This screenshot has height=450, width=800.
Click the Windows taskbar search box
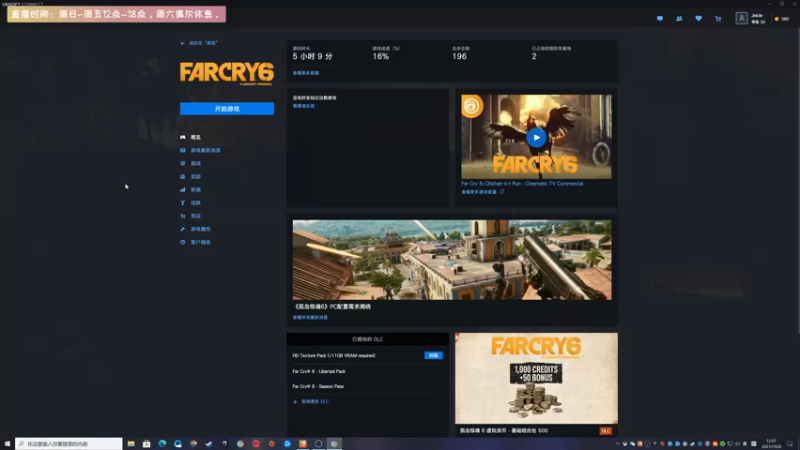click(x=69, y=444)
